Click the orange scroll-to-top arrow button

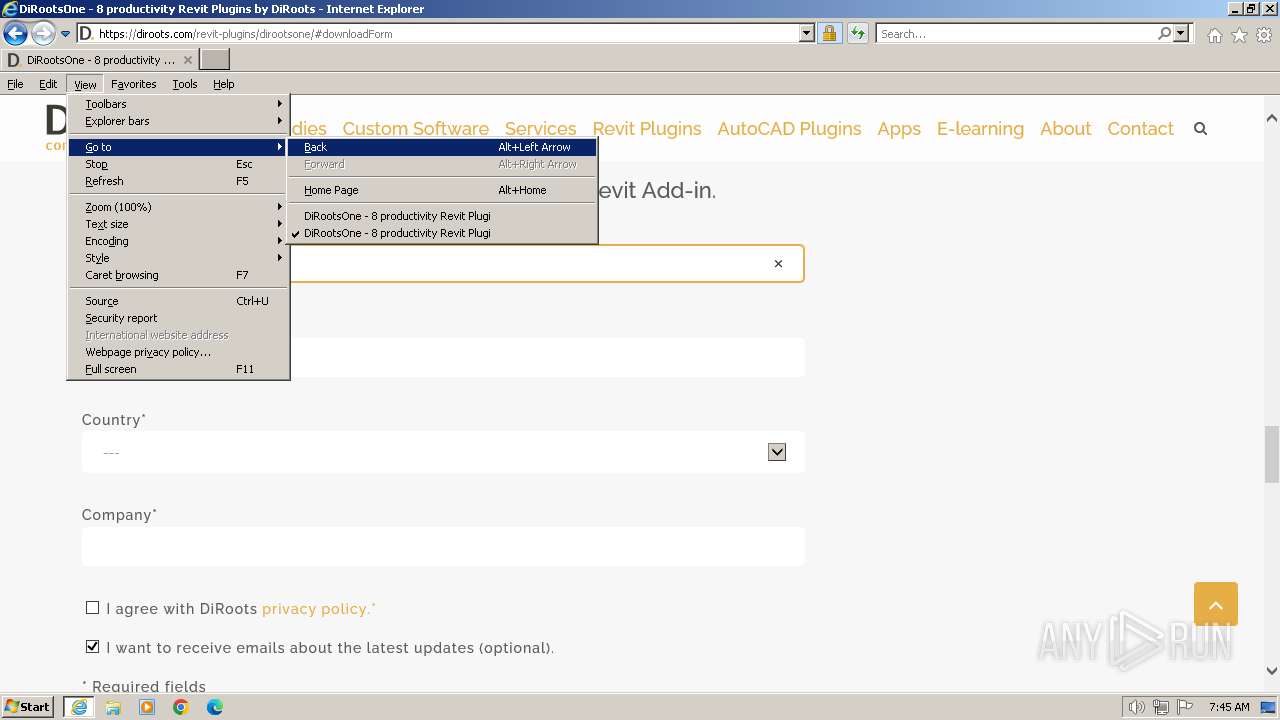[x=1216, y=604]
